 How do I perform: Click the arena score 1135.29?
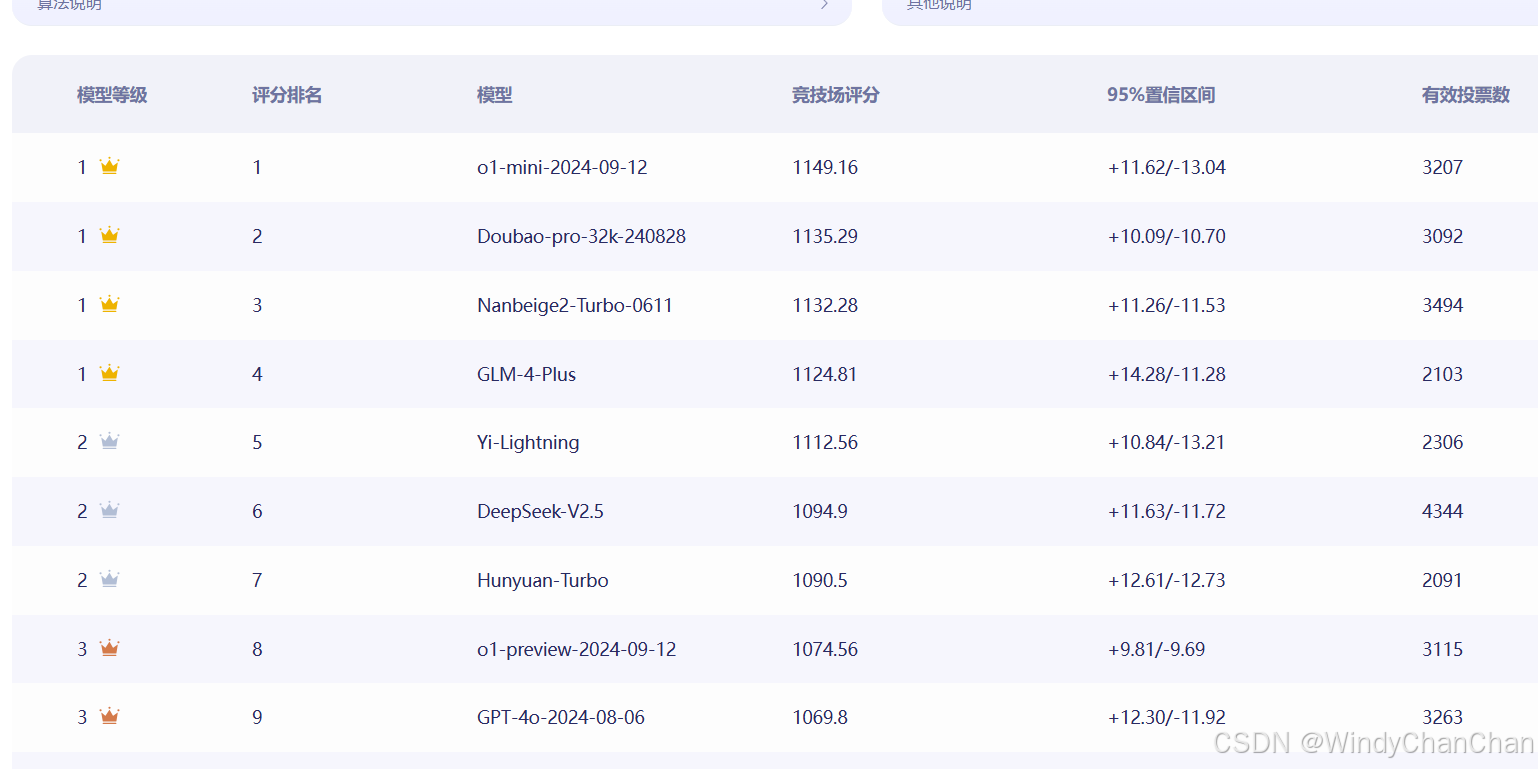click(825, 236)
